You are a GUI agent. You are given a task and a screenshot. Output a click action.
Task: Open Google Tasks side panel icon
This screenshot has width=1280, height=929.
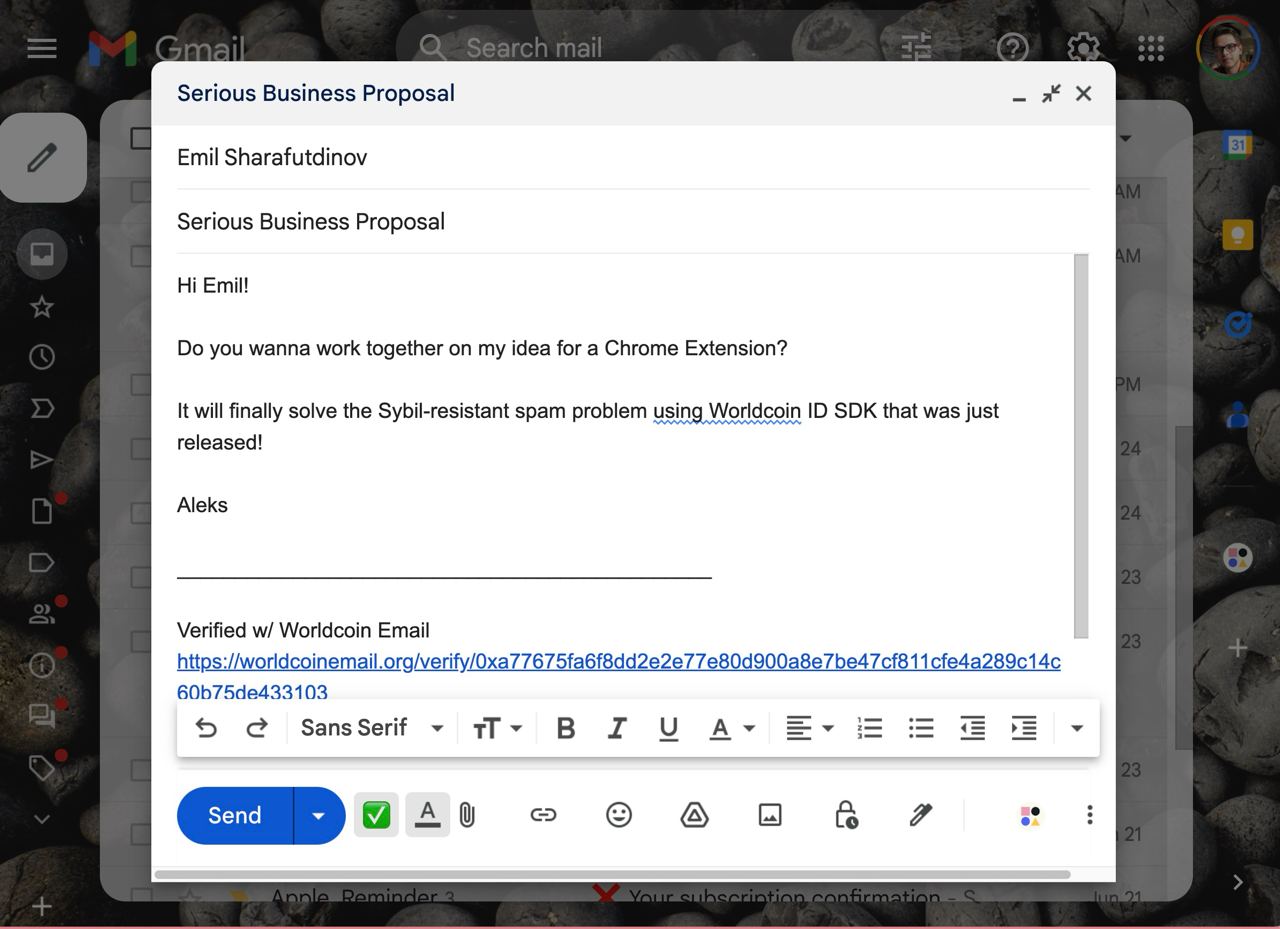point(1238,325)
